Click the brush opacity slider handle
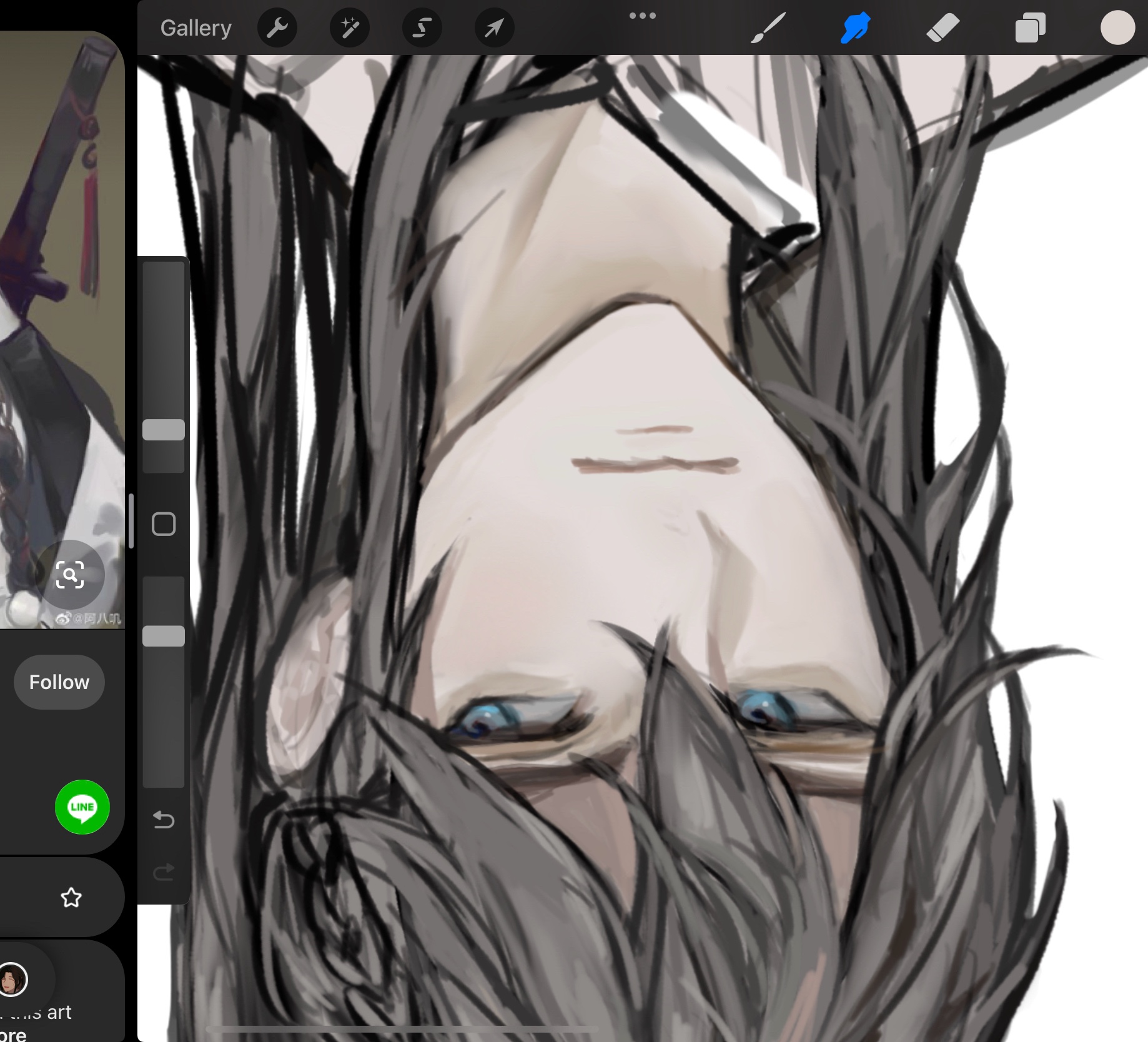The width and height of the screenshot is (1148, 1042). (164, 636)
